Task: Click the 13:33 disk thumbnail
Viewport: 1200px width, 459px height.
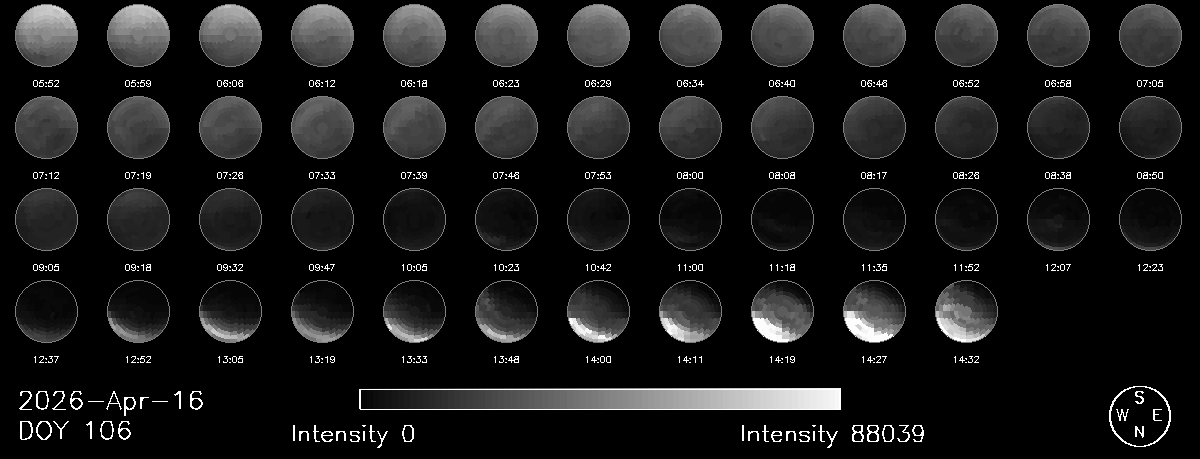Action: 414,311
